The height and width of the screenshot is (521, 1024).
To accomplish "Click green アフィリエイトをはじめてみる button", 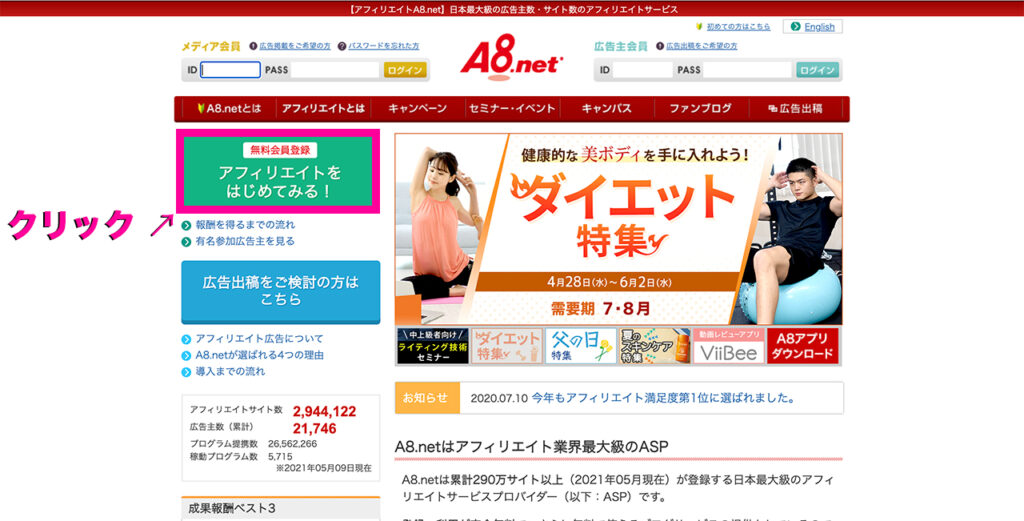I will click(x=279, y=171).
